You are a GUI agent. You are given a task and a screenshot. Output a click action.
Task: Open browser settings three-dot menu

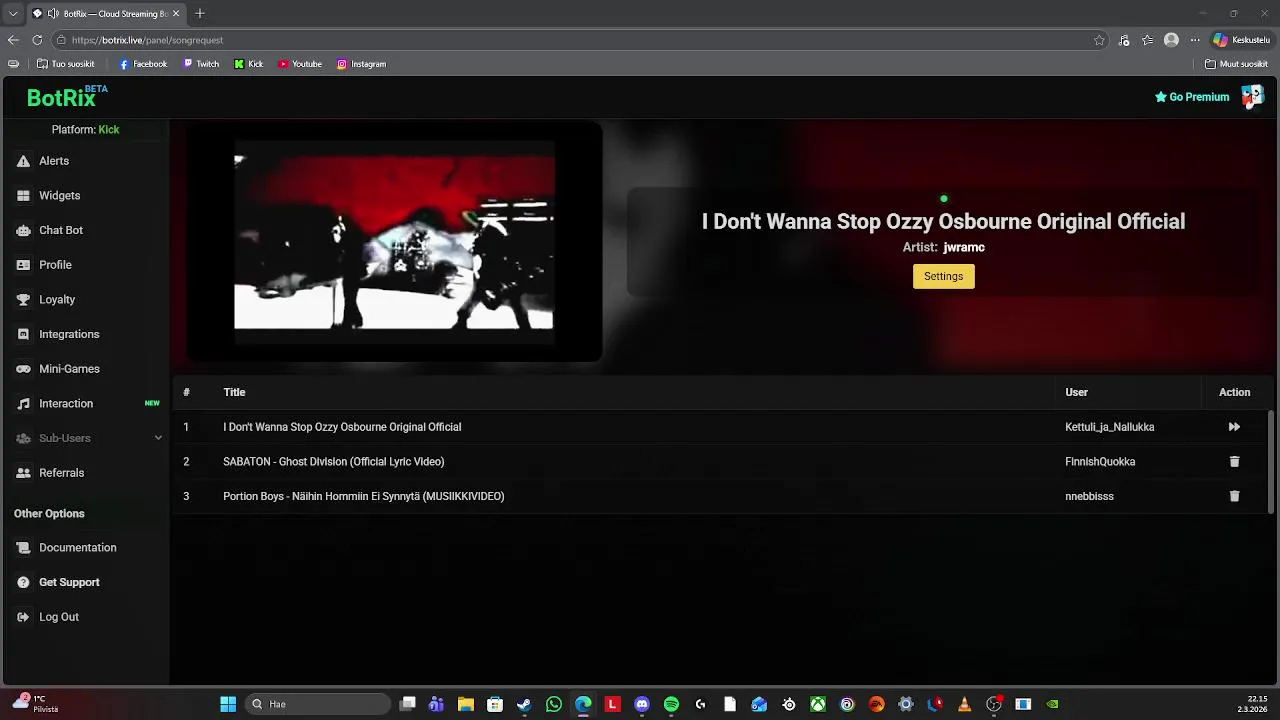point(1194,40)
